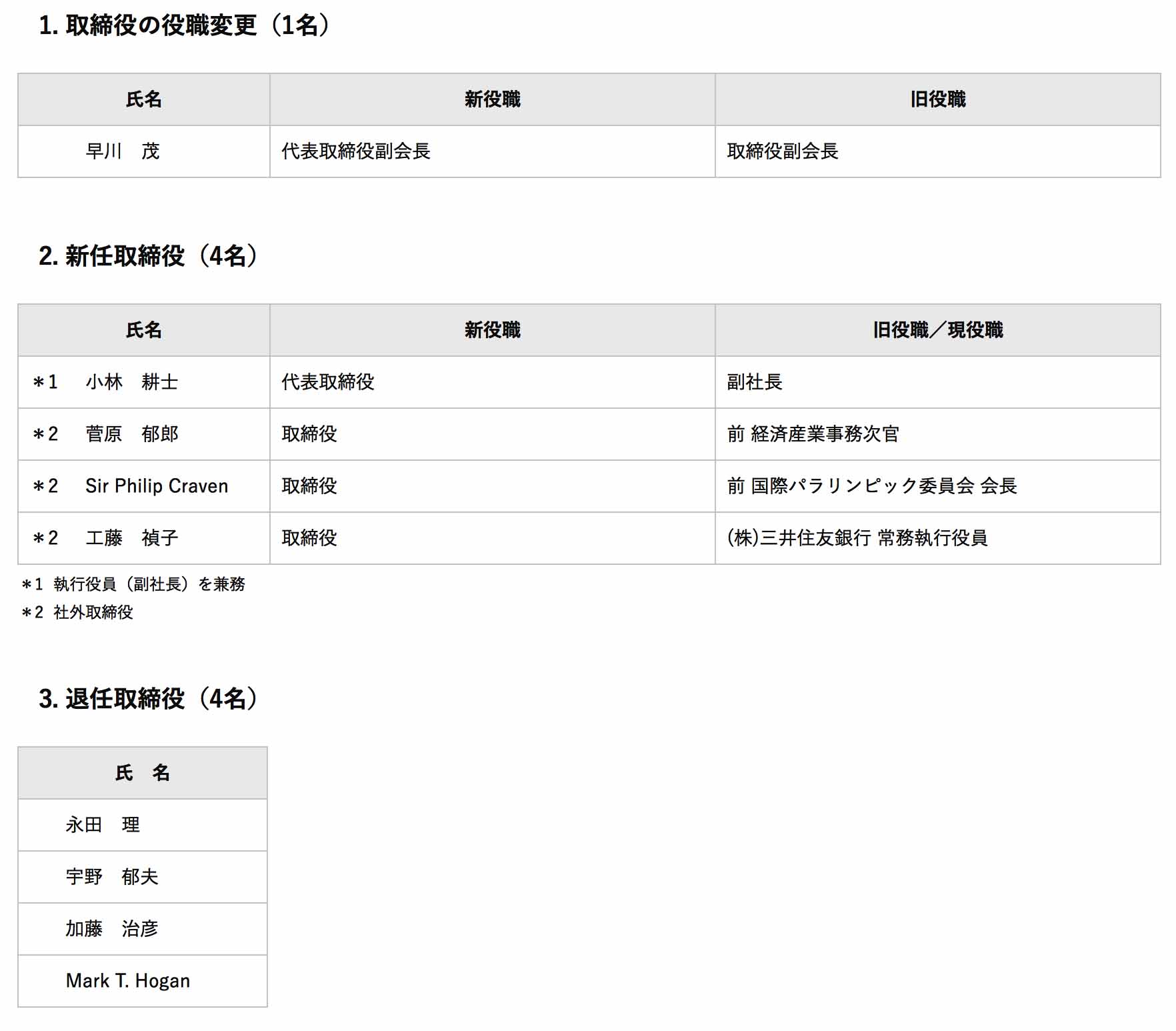Click the '氏名' header in the second table
This screenshot has width=1176, height=1031.
tap(144, 330)
